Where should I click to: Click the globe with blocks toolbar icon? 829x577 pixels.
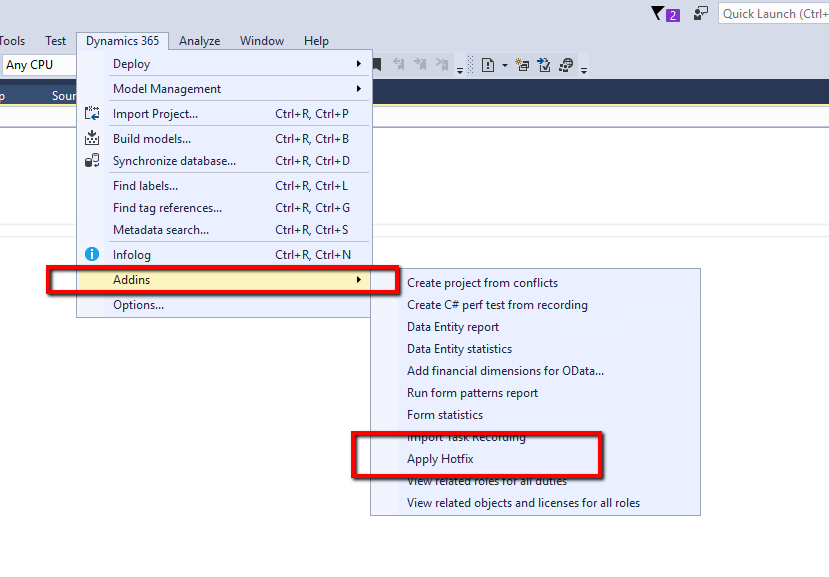tap(566, 65)
